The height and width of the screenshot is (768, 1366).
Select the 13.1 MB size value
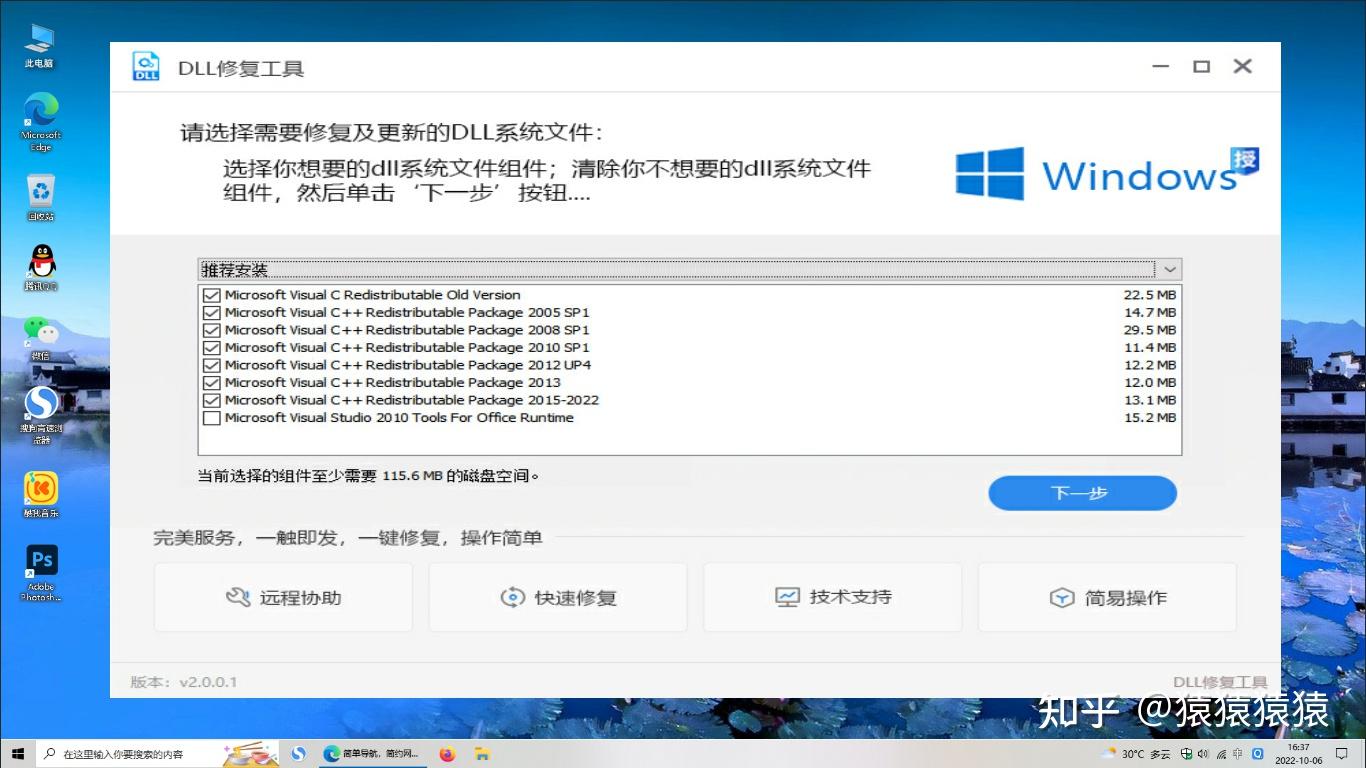pos(1149,400)
